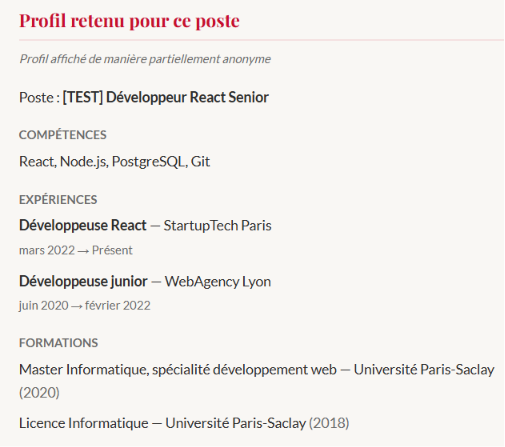This screenshot has width=505, height=447.
Task: Click the job title '[TEST] Développeur React Senior'
Action: tap(166, 97)
